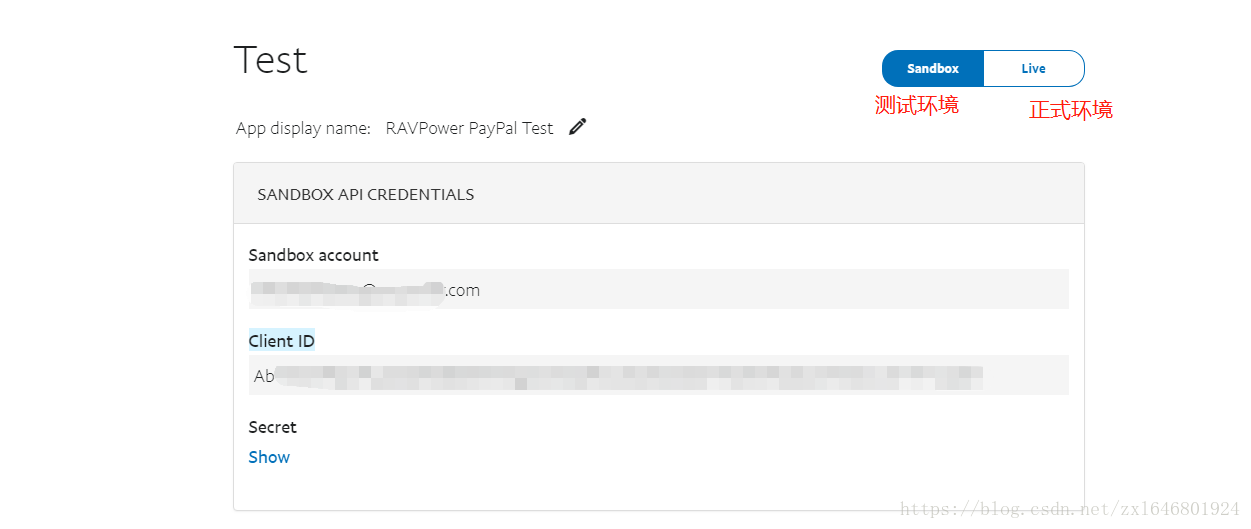The width and height of the screenshot is (1251, 529).
Task: Click the Test page title
Action: click(x=270, y=60)
